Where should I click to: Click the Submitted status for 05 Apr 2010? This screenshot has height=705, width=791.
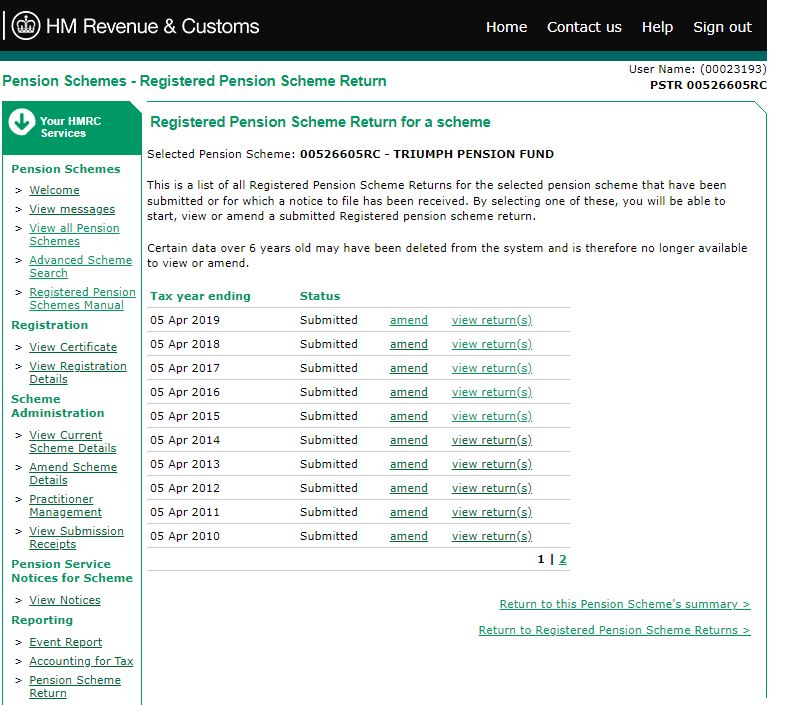[x=328, y=536]
